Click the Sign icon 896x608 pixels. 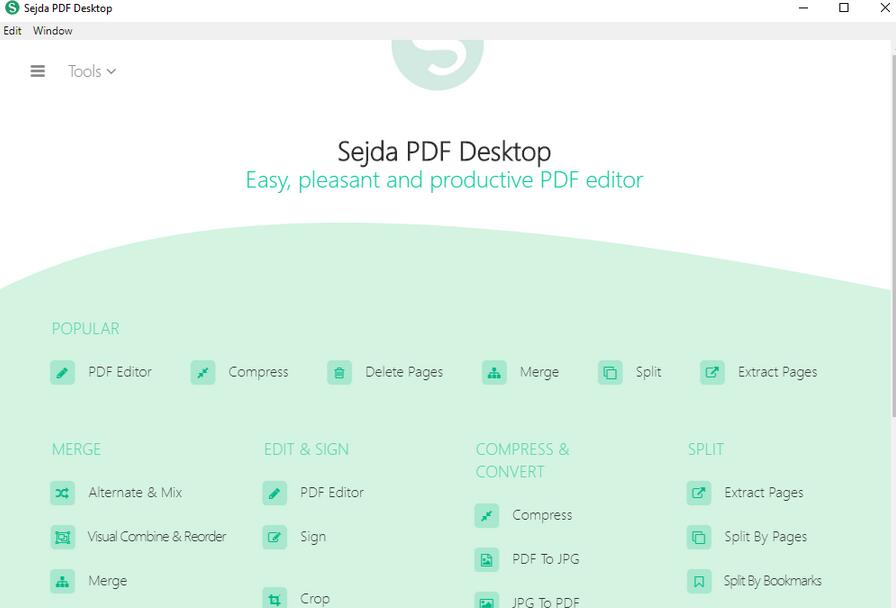tap(274, 537)
